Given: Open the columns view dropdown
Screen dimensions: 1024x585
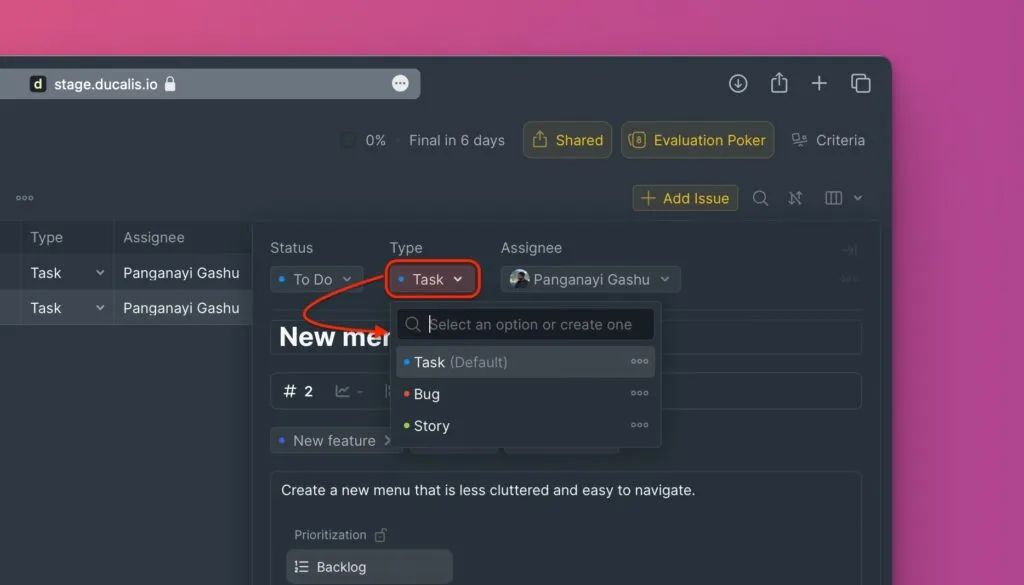Looking at the screenshot, I should click(843, 198).
